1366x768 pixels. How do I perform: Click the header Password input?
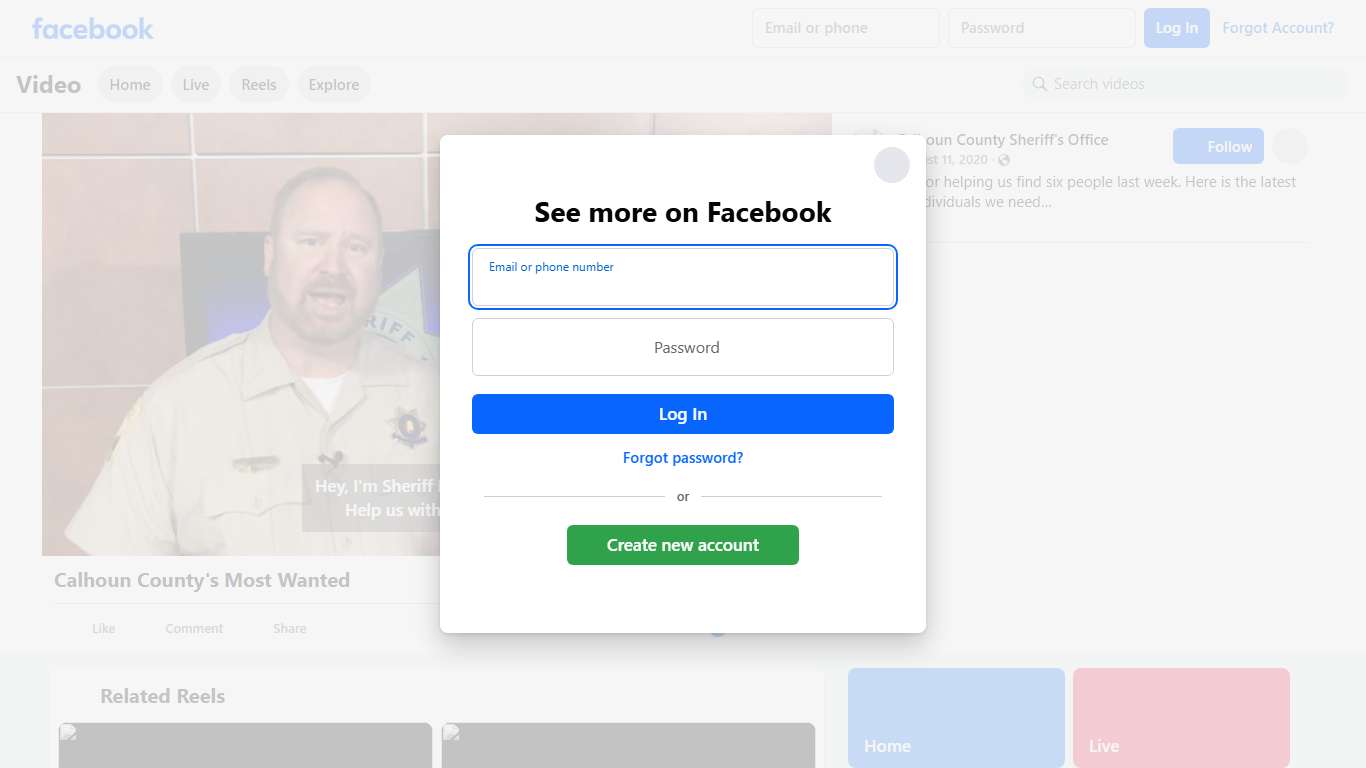[1041, 28]
